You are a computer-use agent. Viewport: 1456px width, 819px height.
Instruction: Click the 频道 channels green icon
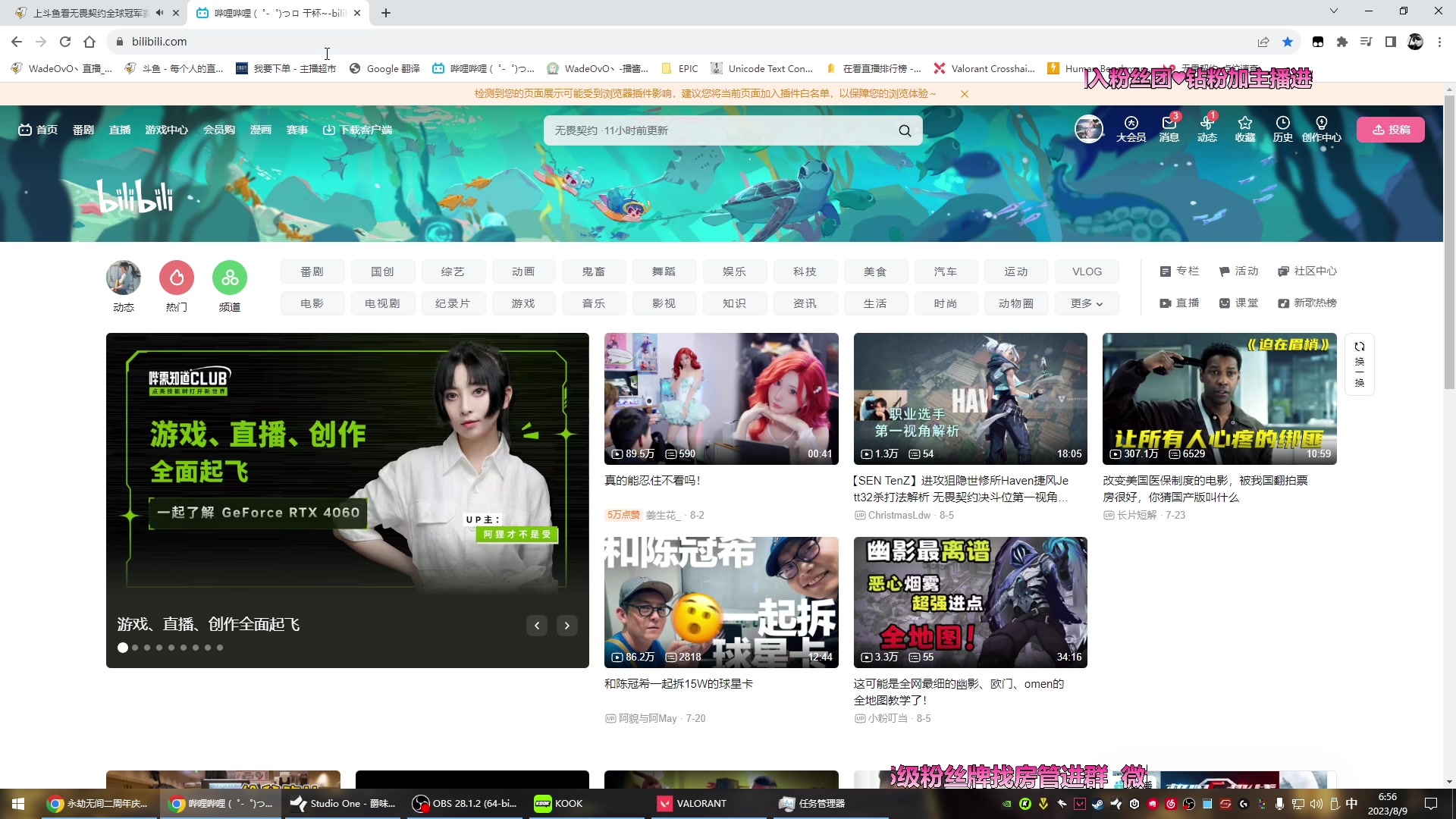coord(230,278)
